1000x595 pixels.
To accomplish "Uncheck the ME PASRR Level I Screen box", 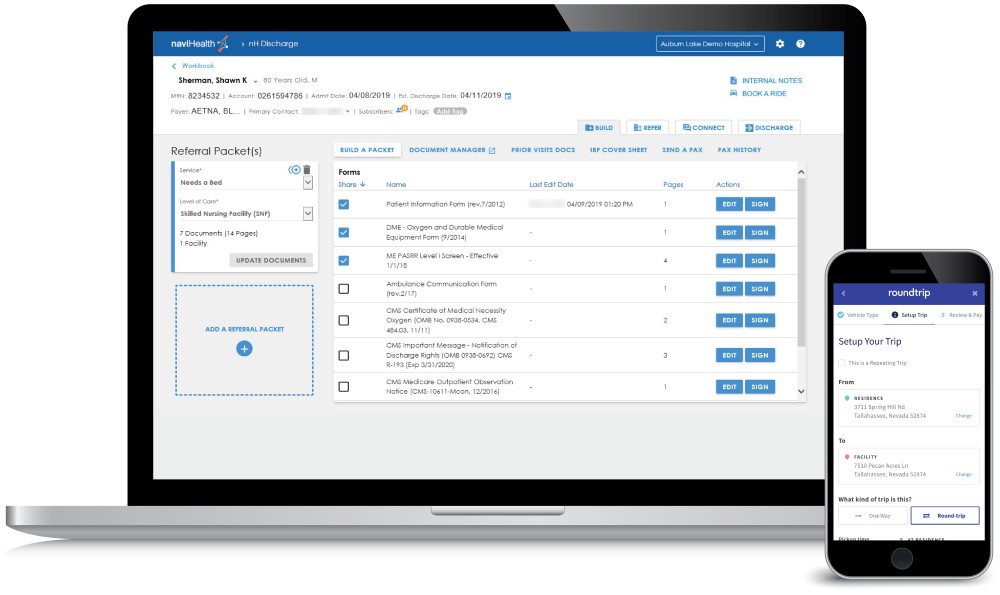I will [x=344, y=260].
